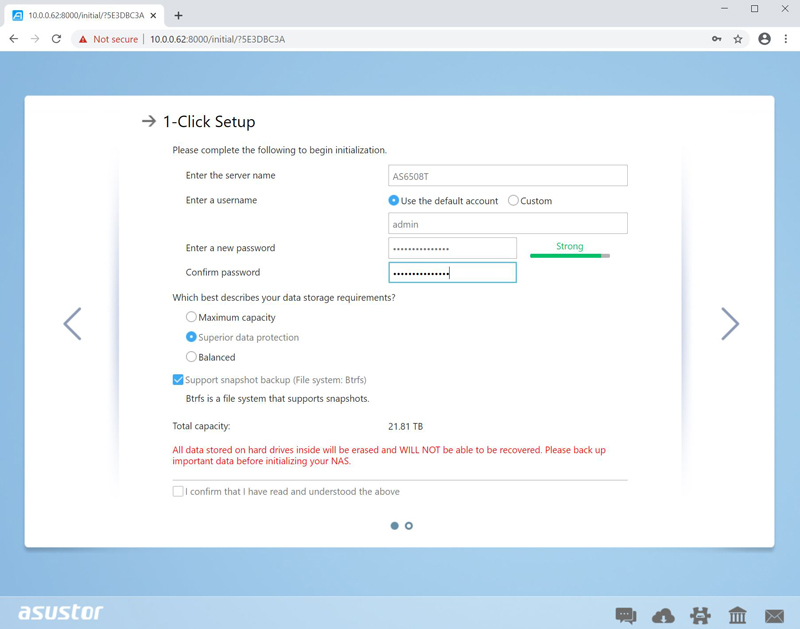Viewport: 800px width, 629px height.
Task: Click the password strength bar
Action: pos(569,256)
